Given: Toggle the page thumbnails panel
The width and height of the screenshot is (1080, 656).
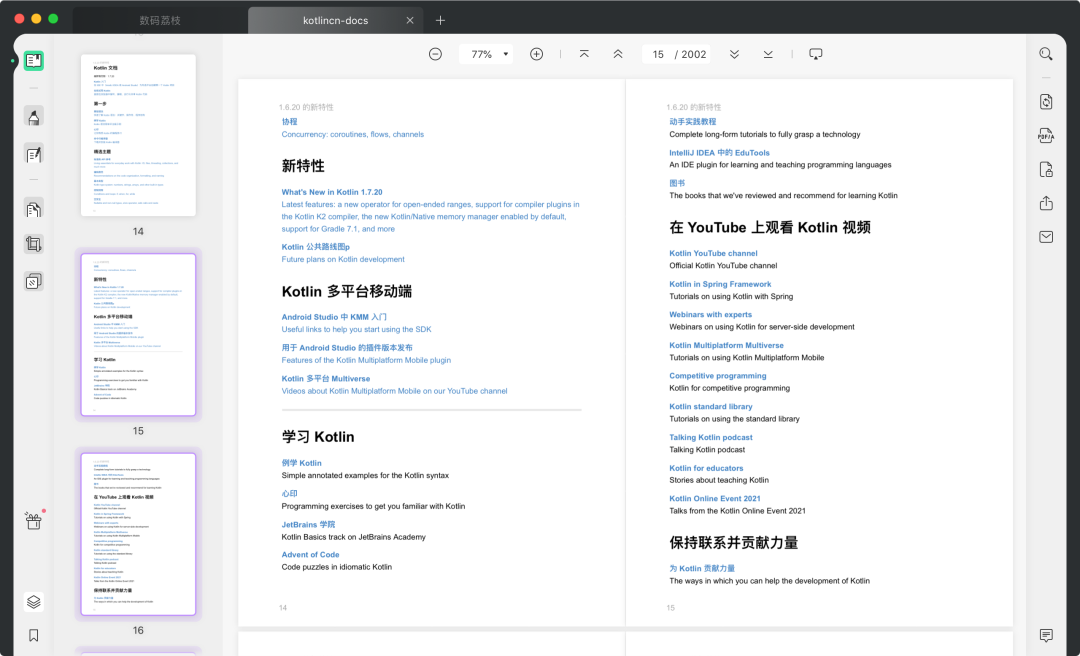Looking at the screenshot, I should pyautogui.click(x=33, y=60).
